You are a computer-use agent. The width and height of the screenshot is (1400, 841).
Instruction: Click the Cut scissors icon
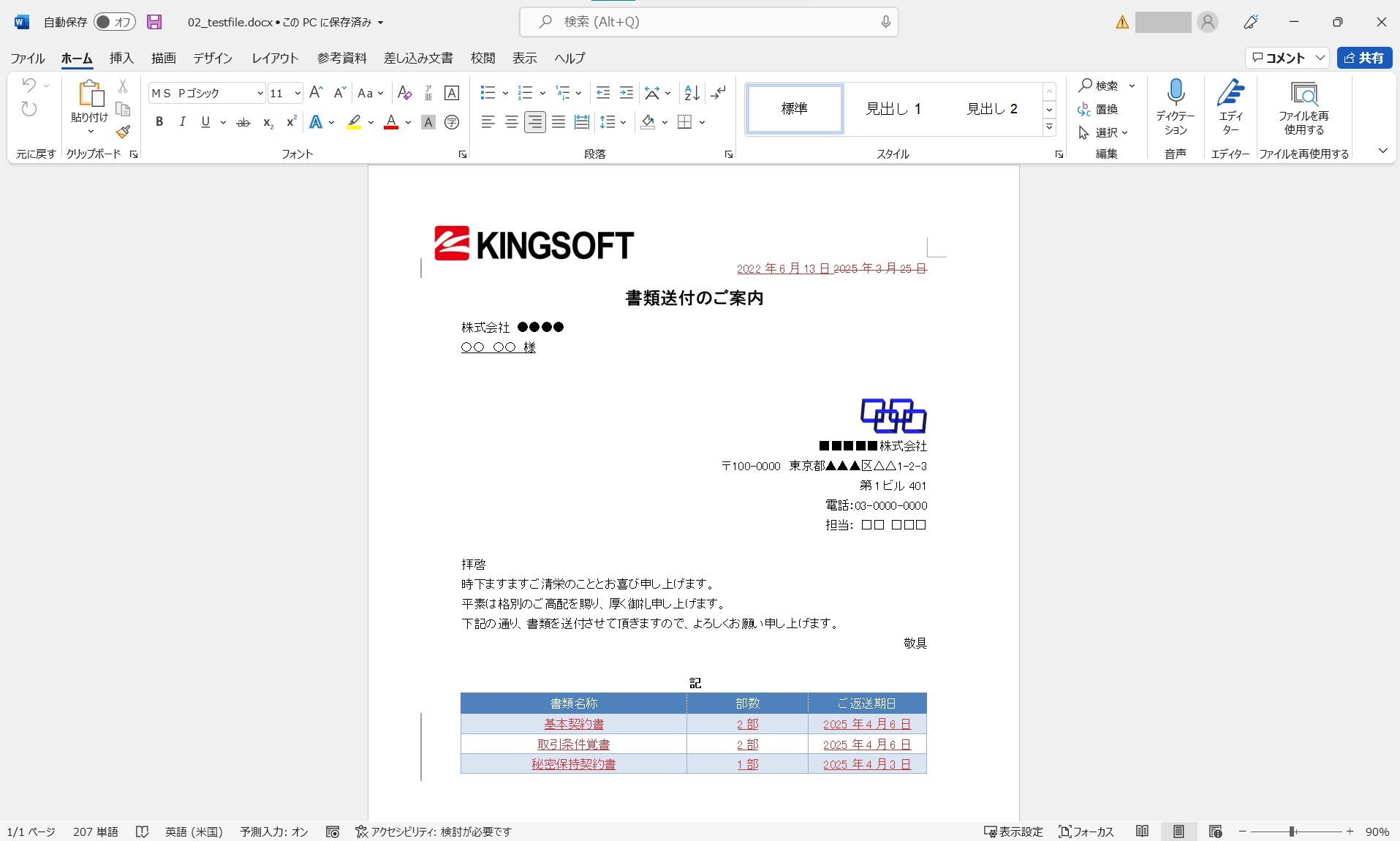tap(123, 86)
